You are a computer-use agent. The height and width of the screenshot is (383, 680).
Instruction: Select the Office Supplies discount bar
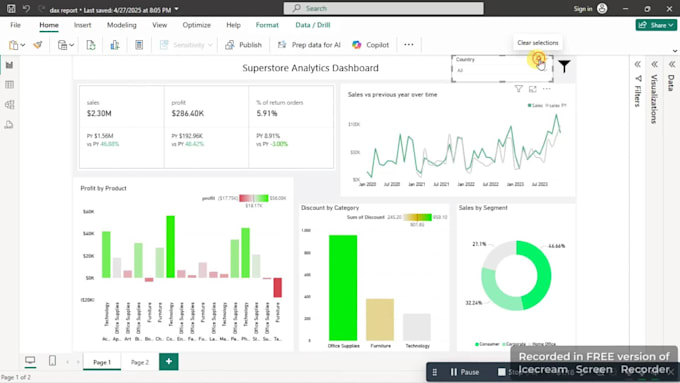coord(343,288)
